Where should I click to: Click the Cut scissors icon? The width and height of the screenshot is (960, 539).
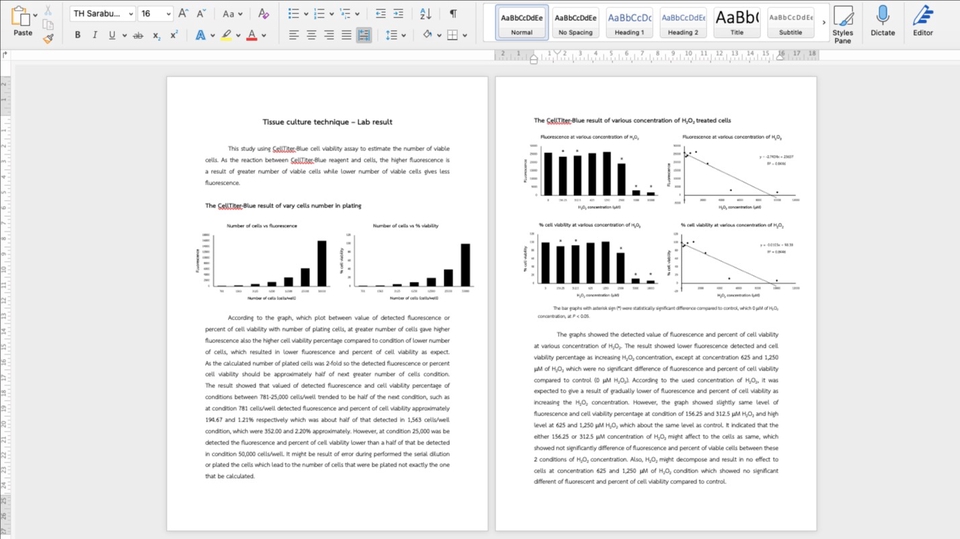[48, 10]
